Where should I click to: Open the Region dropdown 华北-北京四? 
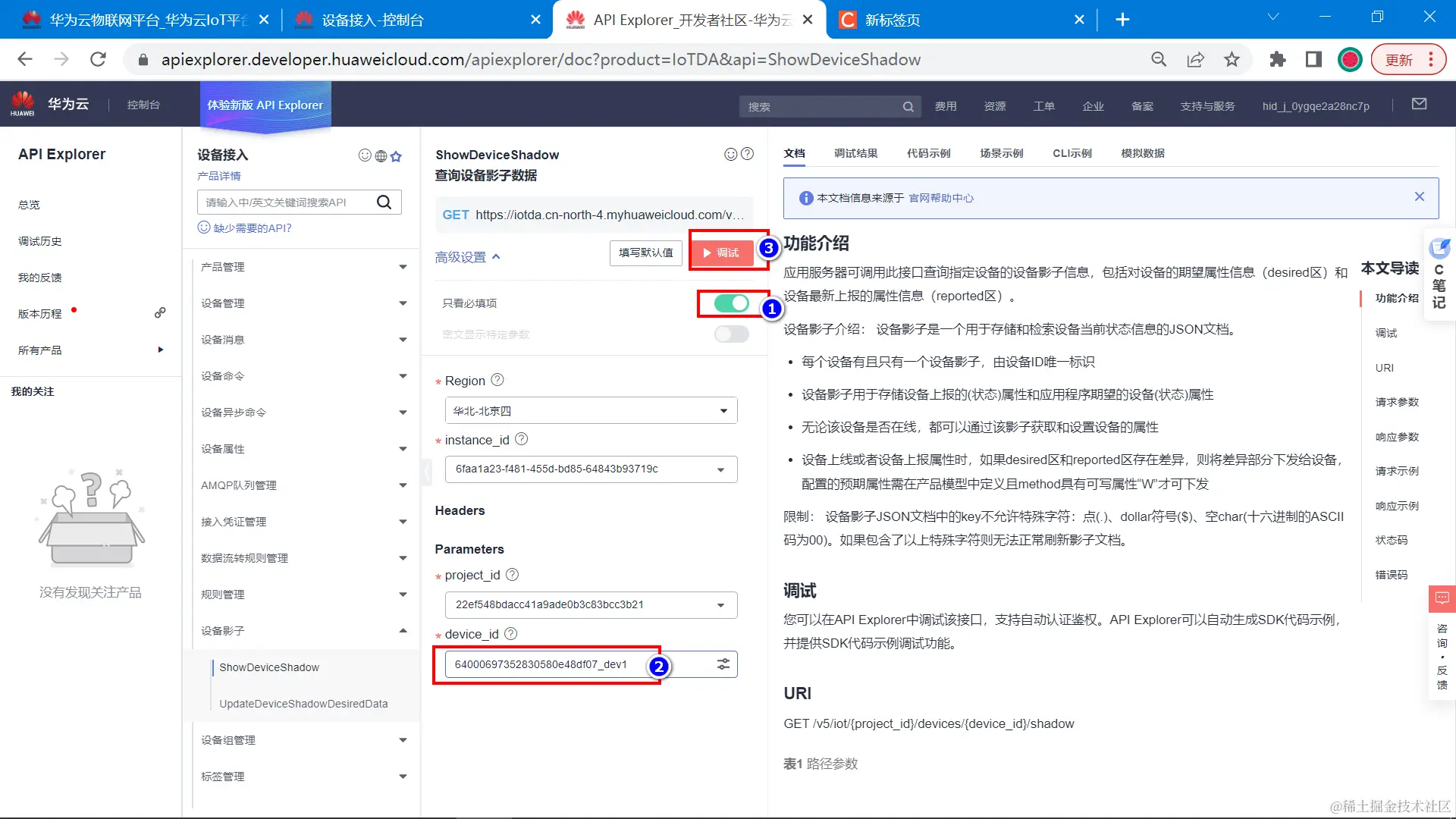[591, 410]
